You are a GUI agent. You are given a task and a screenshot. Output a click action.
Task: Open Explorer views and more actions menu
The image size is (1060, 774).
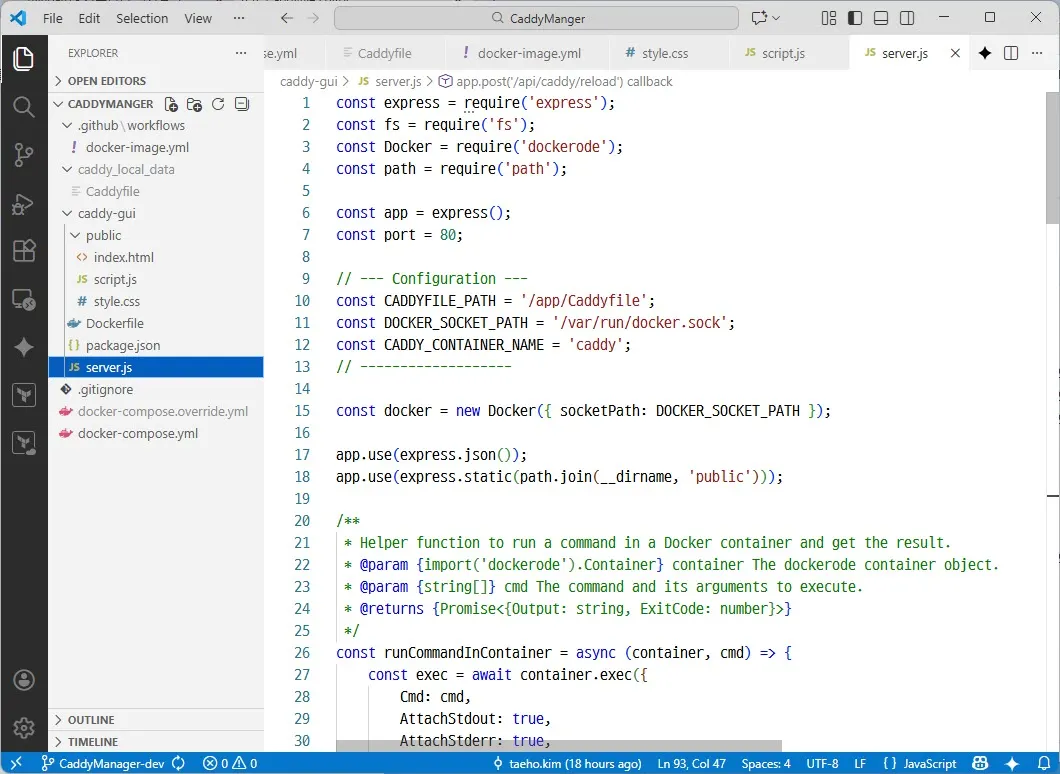coord(241,53)
